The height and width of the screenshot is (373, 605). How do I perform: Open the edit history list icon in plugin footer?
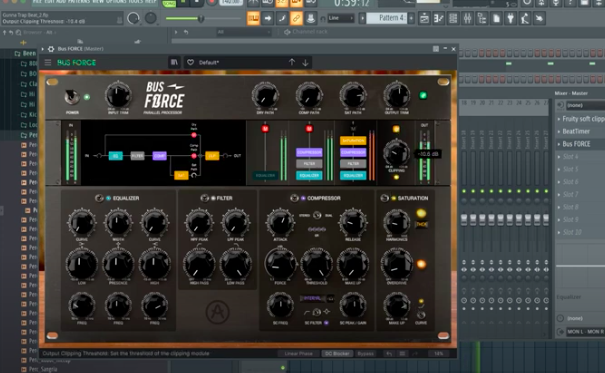tap(402, 353)
